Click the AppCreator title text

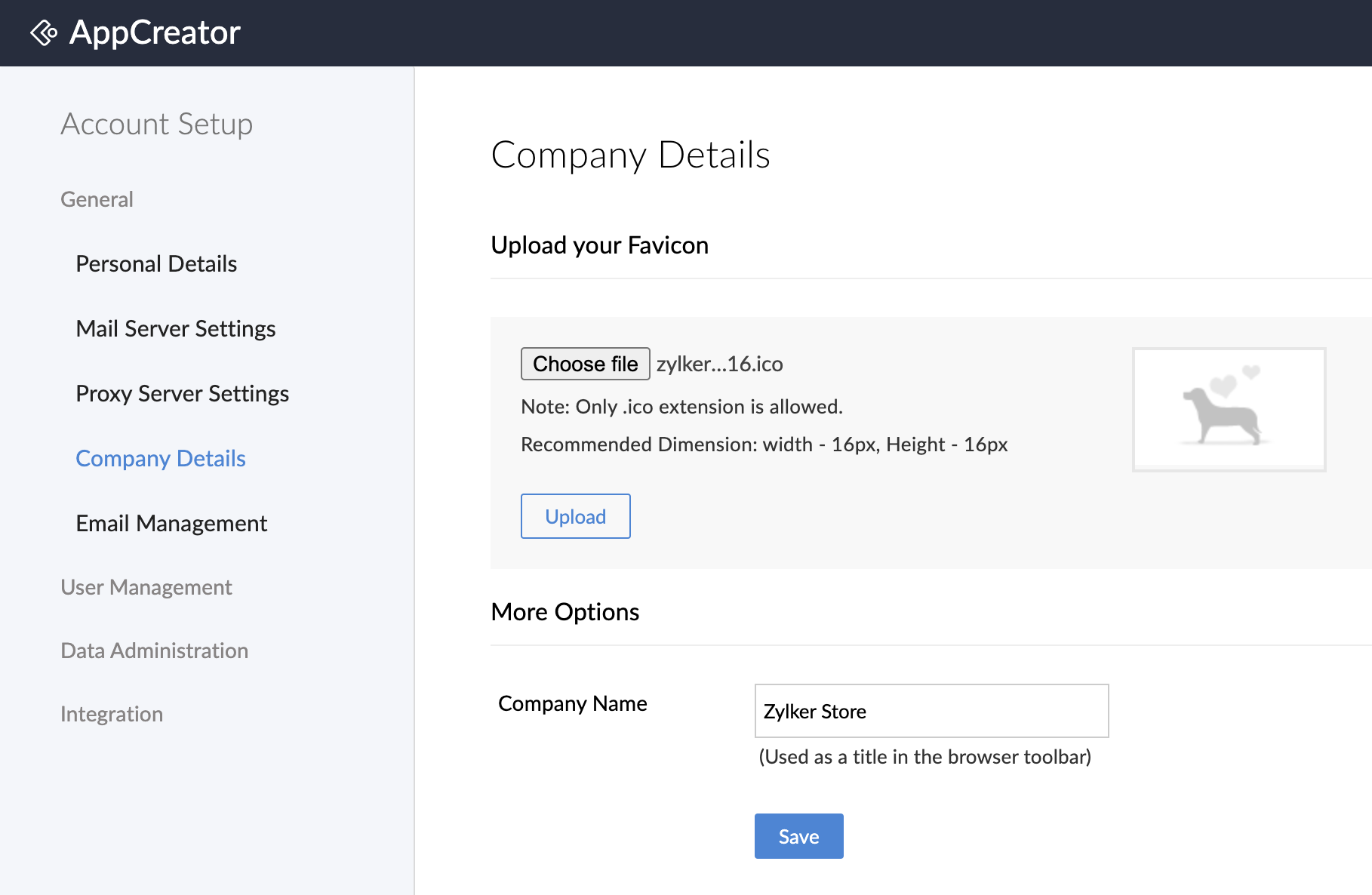tap(155, 33)
